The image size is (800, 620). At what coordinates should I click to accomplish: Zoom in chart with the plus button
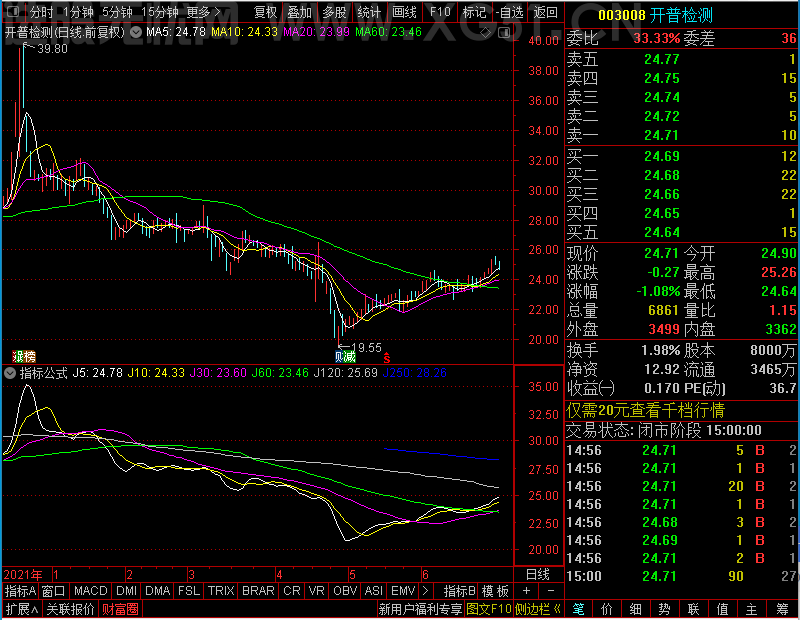tap(527, 591)
